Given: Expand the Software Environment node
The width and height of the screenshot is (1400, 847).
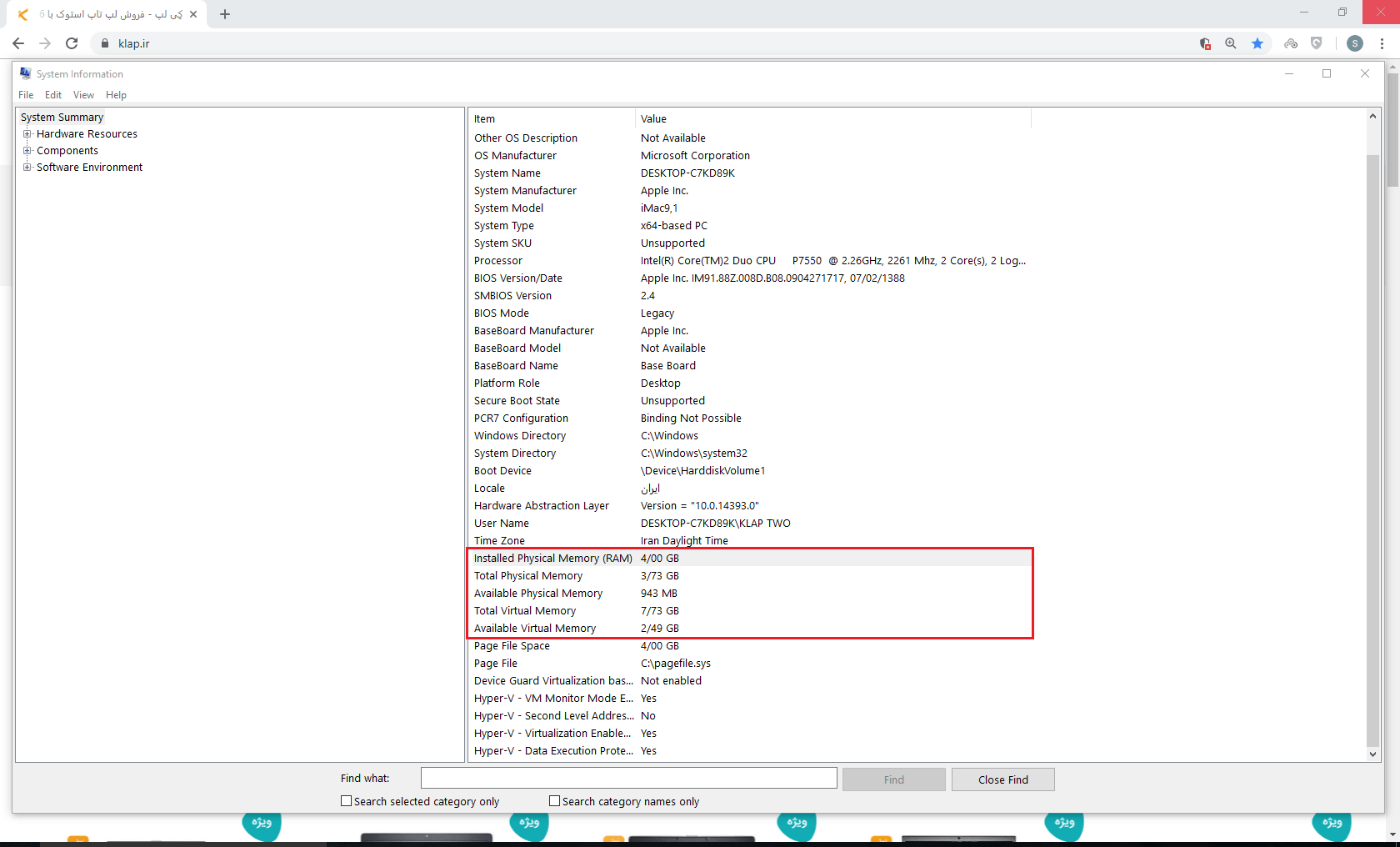Looking at the screenshot, I should coord(27,167).
